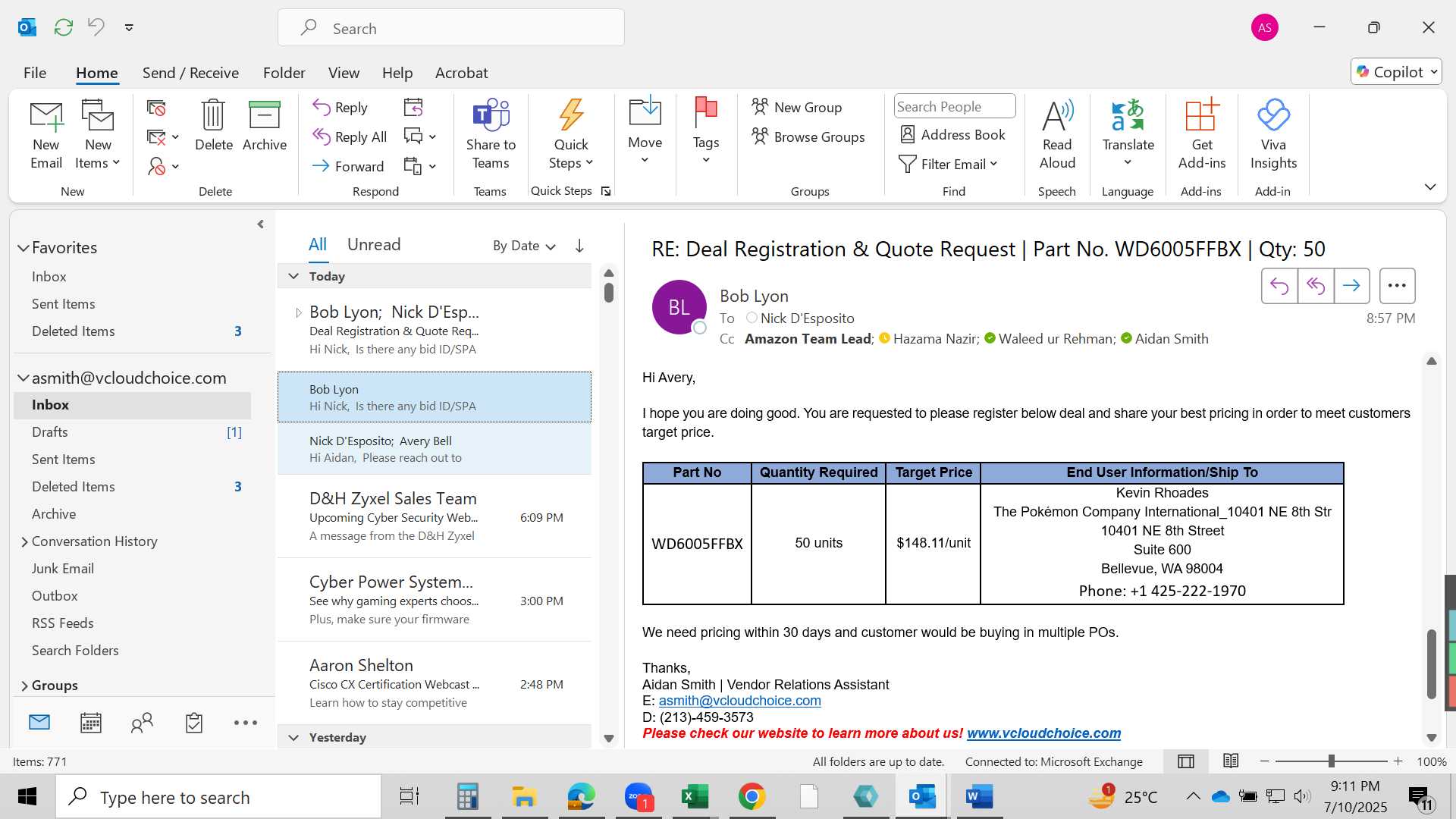Open the Word app in taskbar
This screenshot has height=819, width=1456.
coord(979,797)
